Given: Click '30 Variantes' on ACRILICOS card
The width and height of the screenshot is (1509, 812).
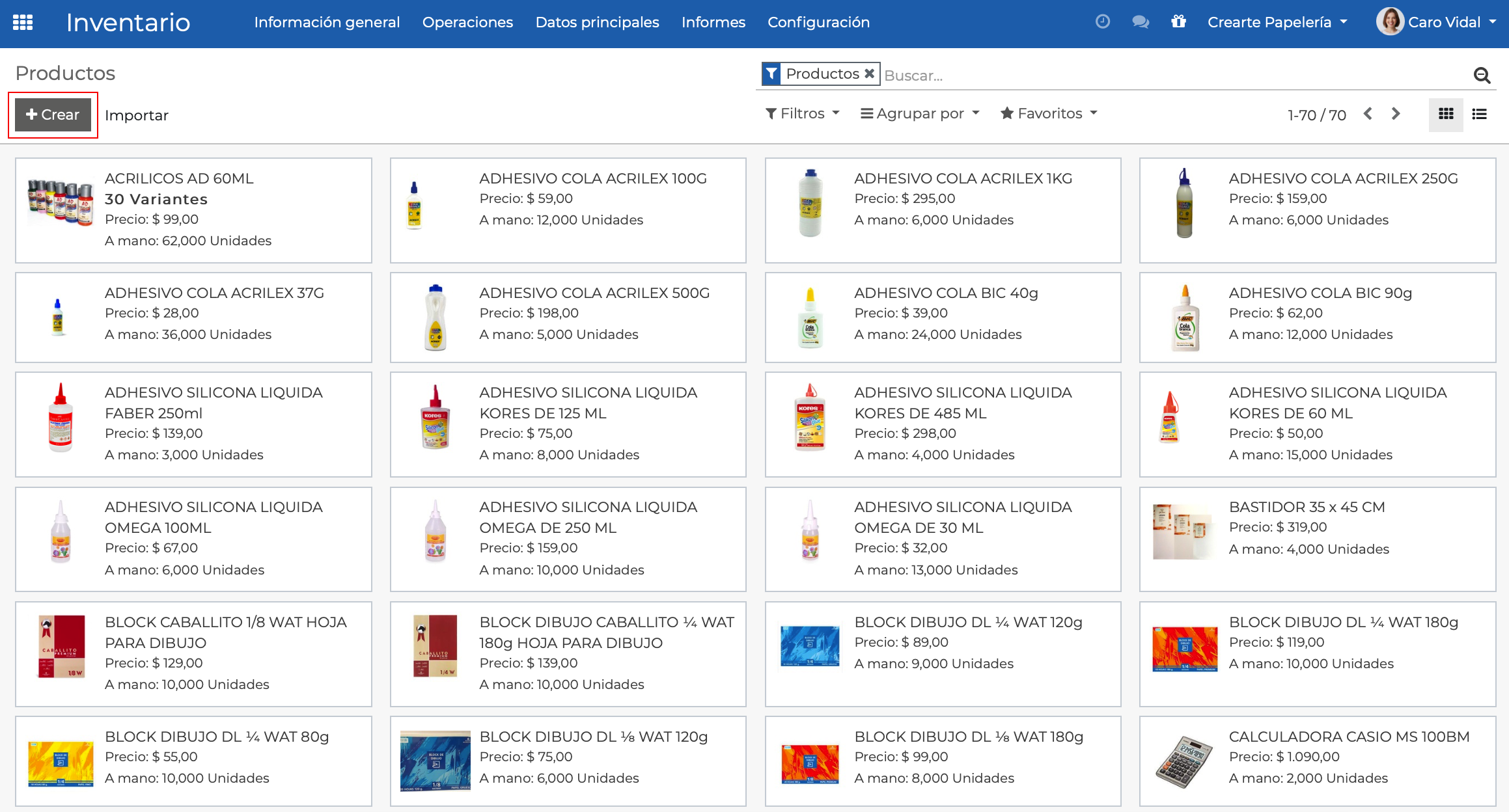Looking at the screenshot, I should tap(156, 199).
